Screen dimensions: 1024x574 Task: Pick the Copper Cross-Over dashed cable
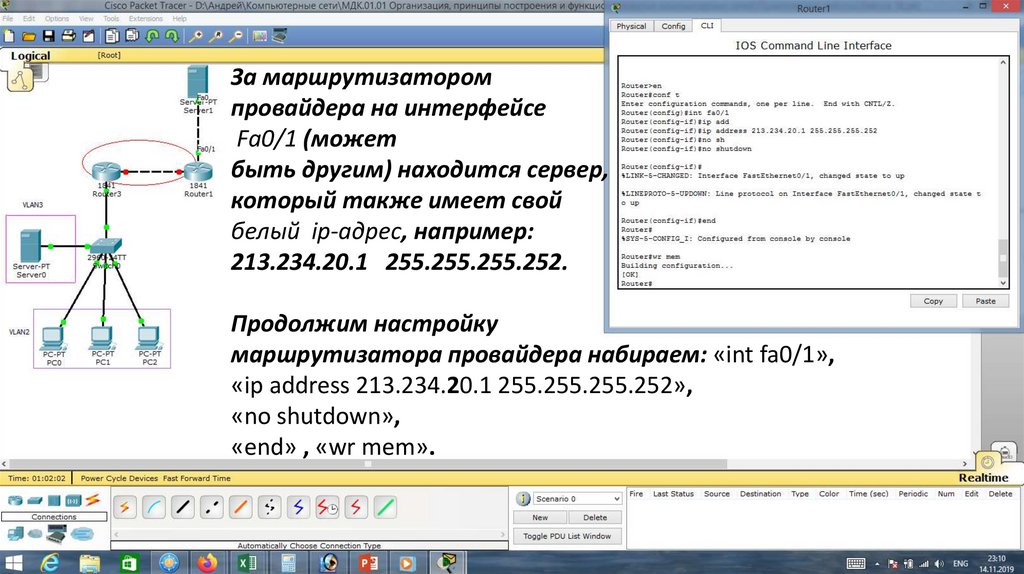coord(211,507)
